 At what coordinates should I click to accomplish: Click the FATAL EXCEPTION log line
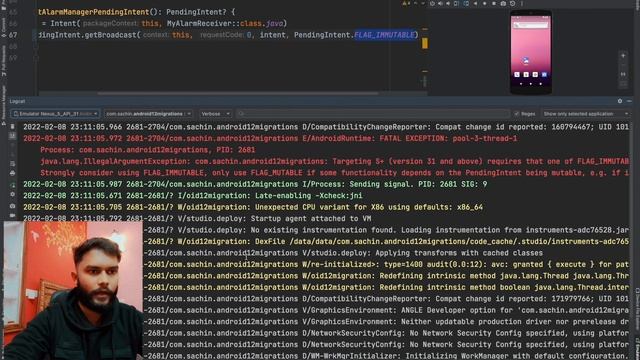pos(270,138)
